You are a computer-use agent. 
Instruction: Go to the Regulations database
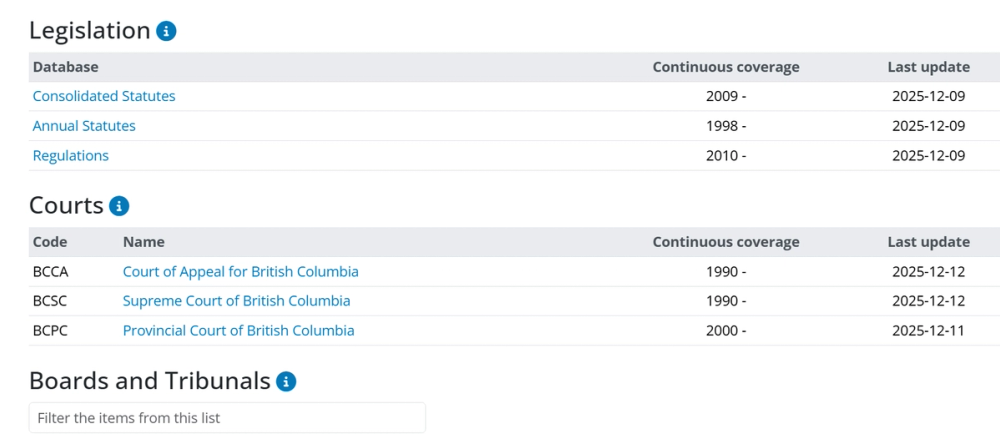(x=71, y=156)
